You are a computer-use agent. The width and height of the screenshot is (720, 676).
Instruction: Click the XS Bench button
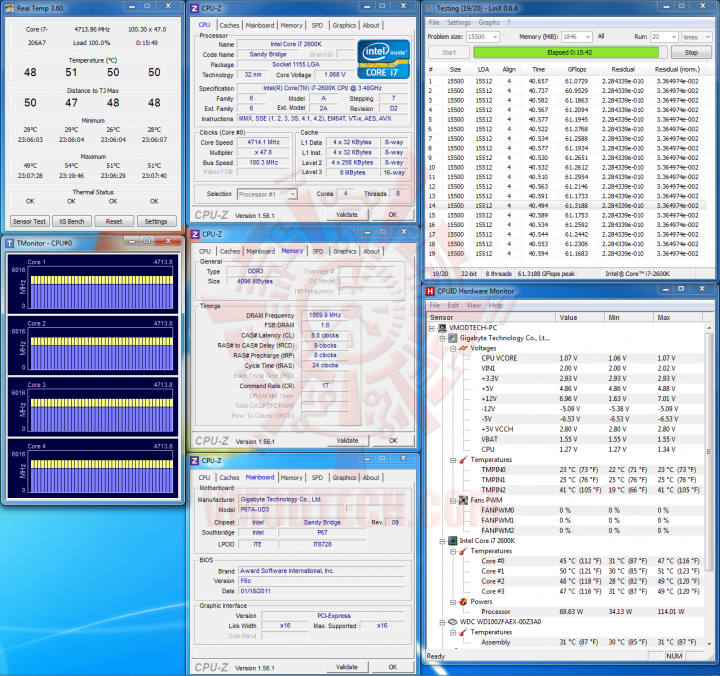click(x=72, y=221)
